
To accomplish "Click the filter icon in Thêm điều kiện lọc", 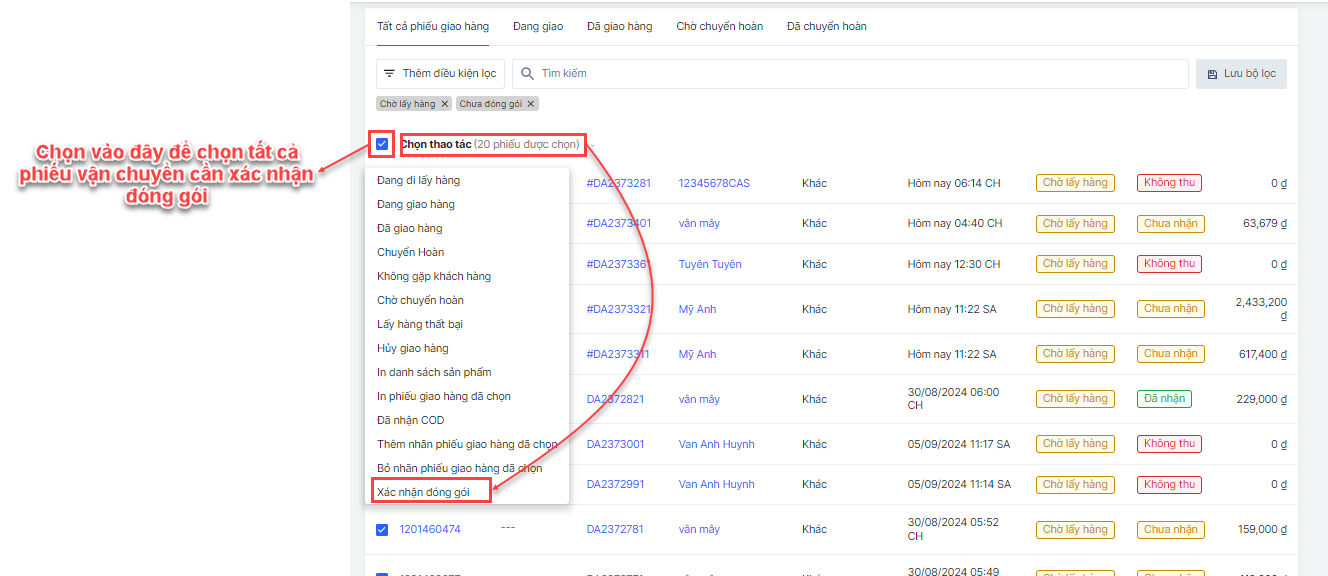I will 389,74.
